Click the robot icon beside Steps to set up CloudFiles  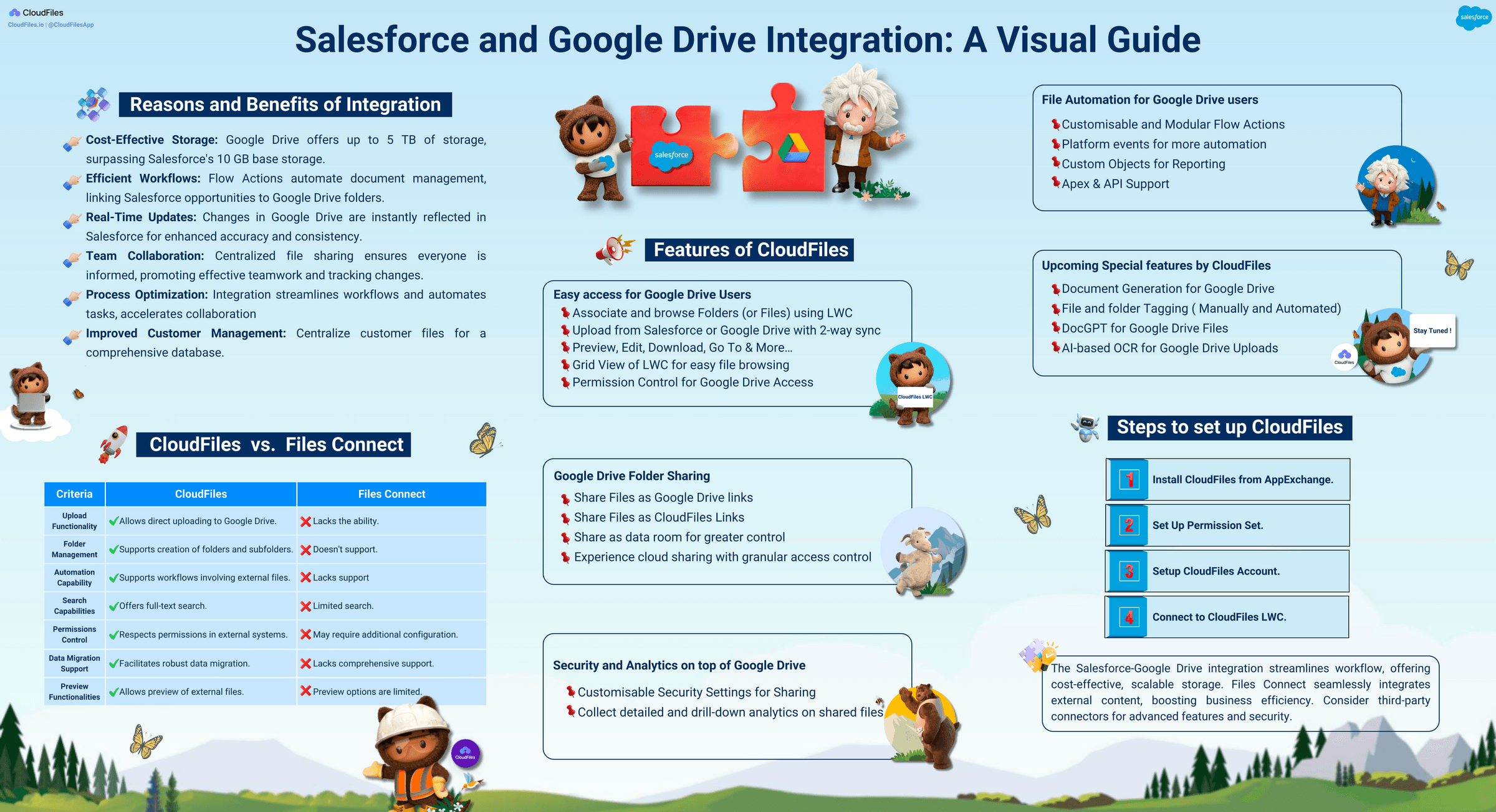point(1085,427)
